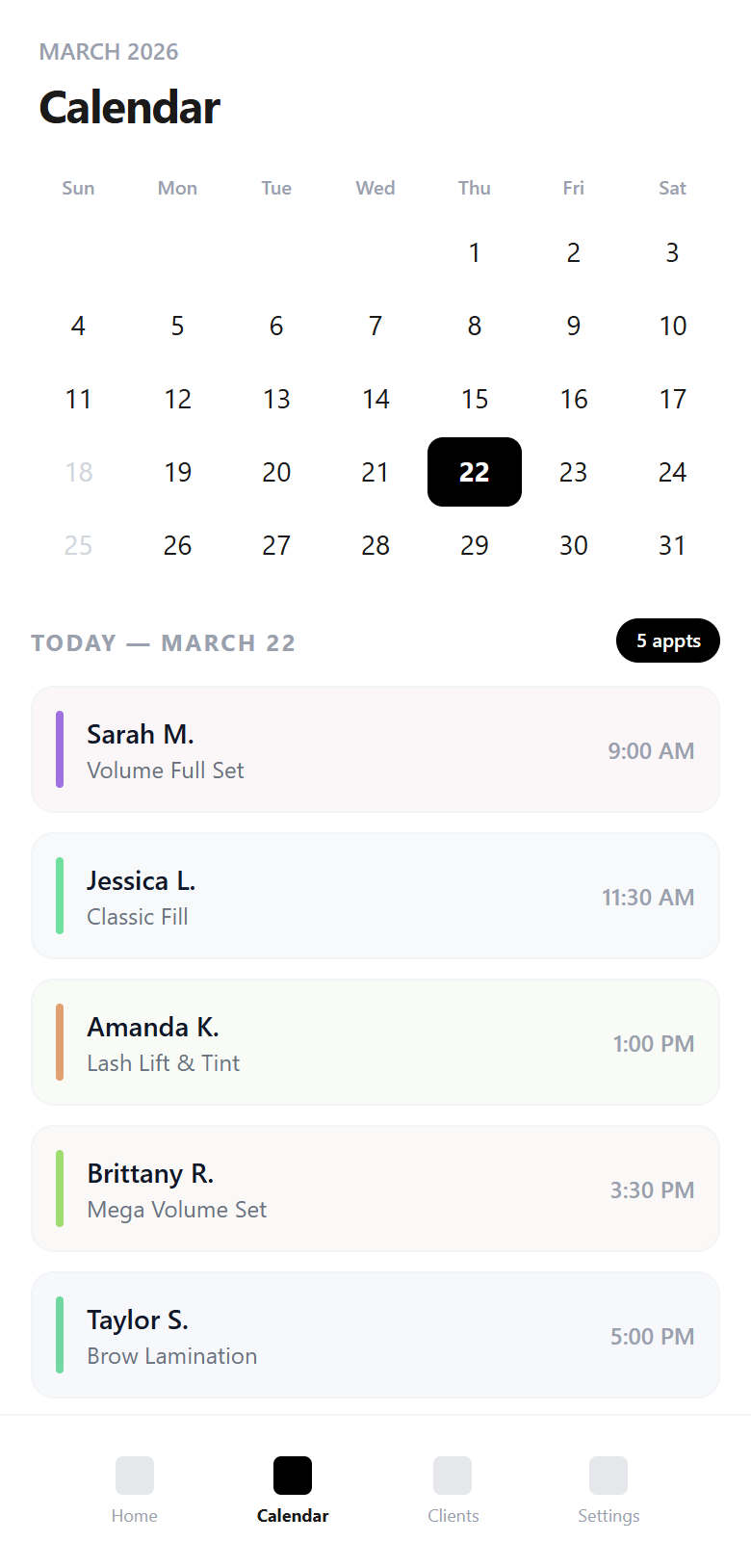751x1568 pixels.
Task: Open Taylor S. Brow Lamination appointment
Action: (x=375, y=1335)
